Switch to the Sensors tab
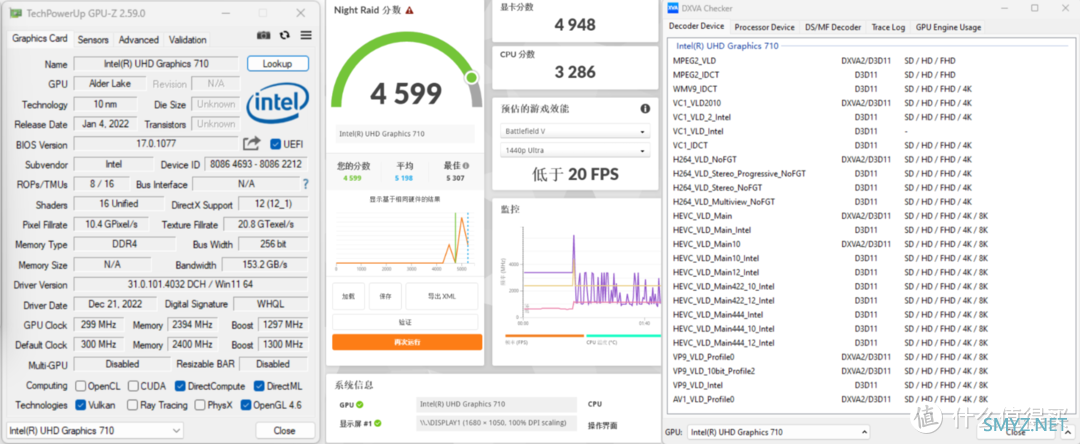The width and height of the screenshot is (1080, 444). [x=93, y=40]
